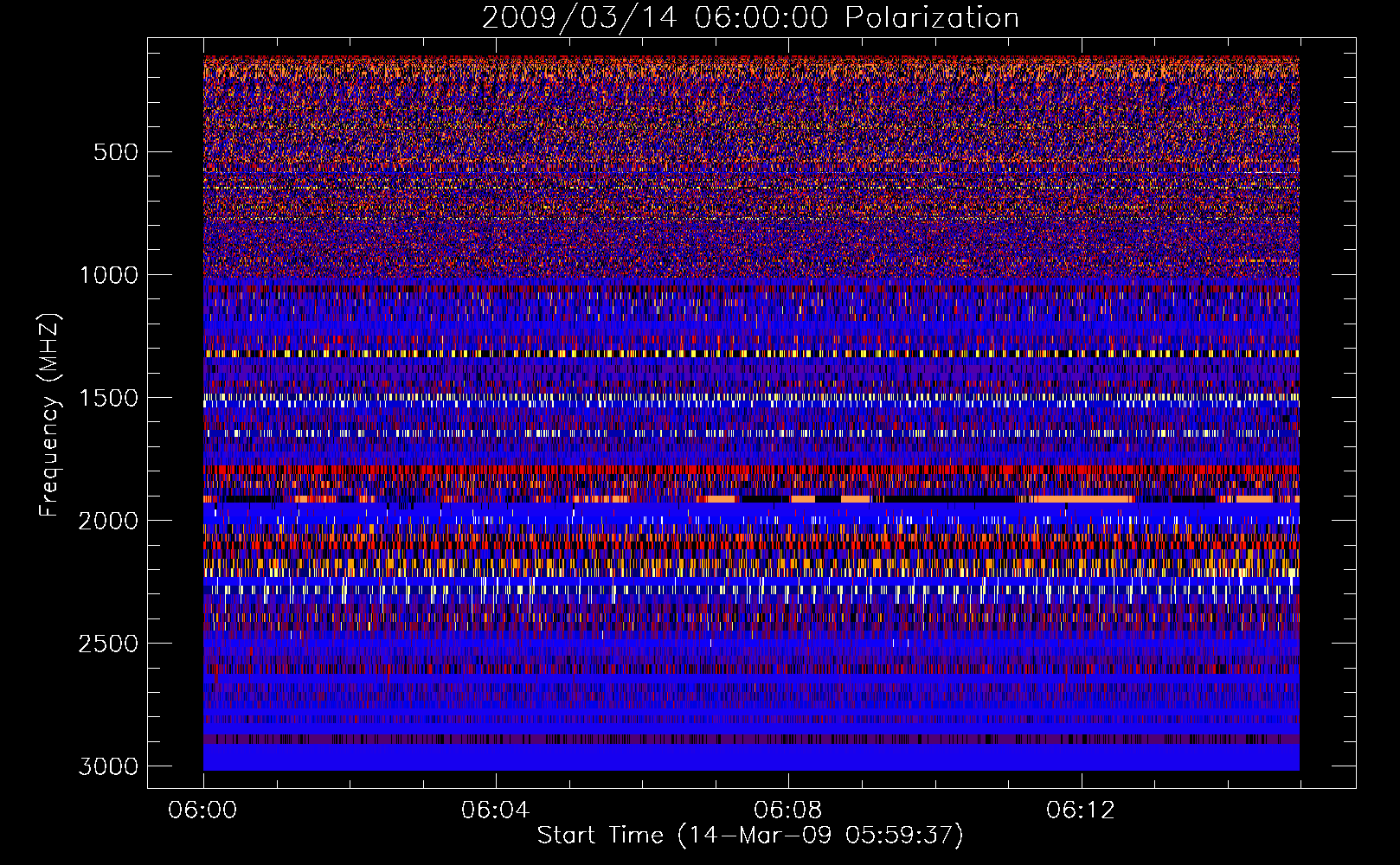Click the 3000 frequency tick label
This screenshot has width=1400, height=865.
[108, 766]
